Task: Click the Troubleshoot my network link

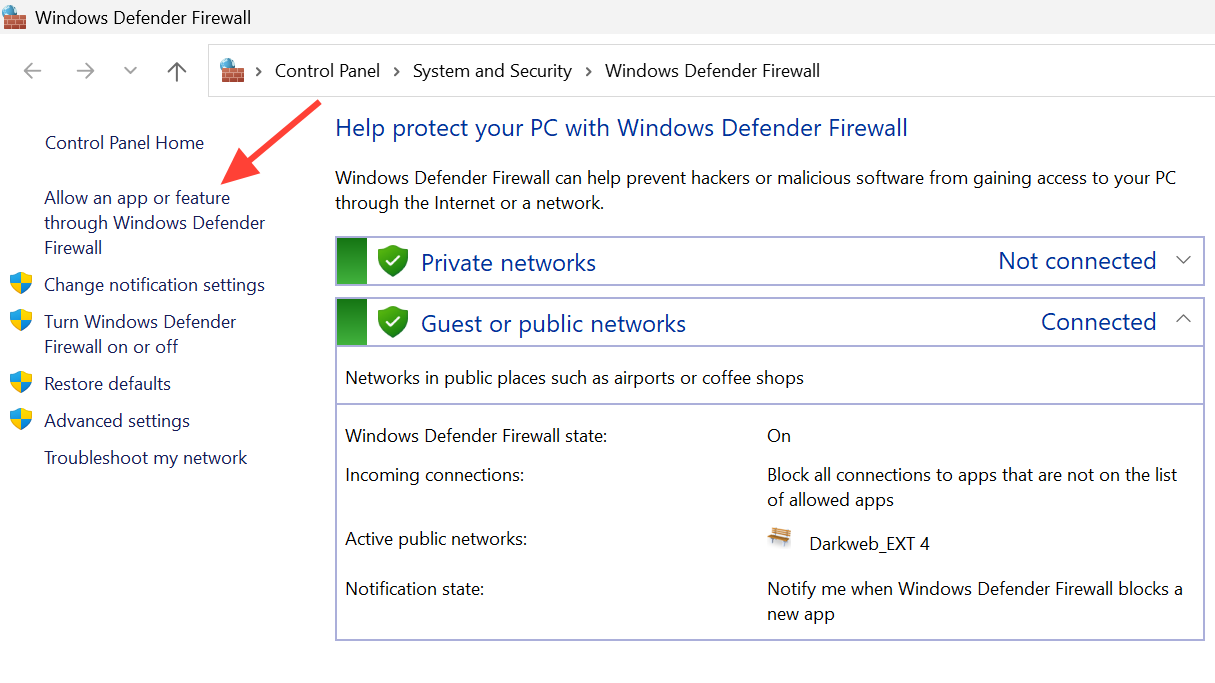Action: pos(146,458)
